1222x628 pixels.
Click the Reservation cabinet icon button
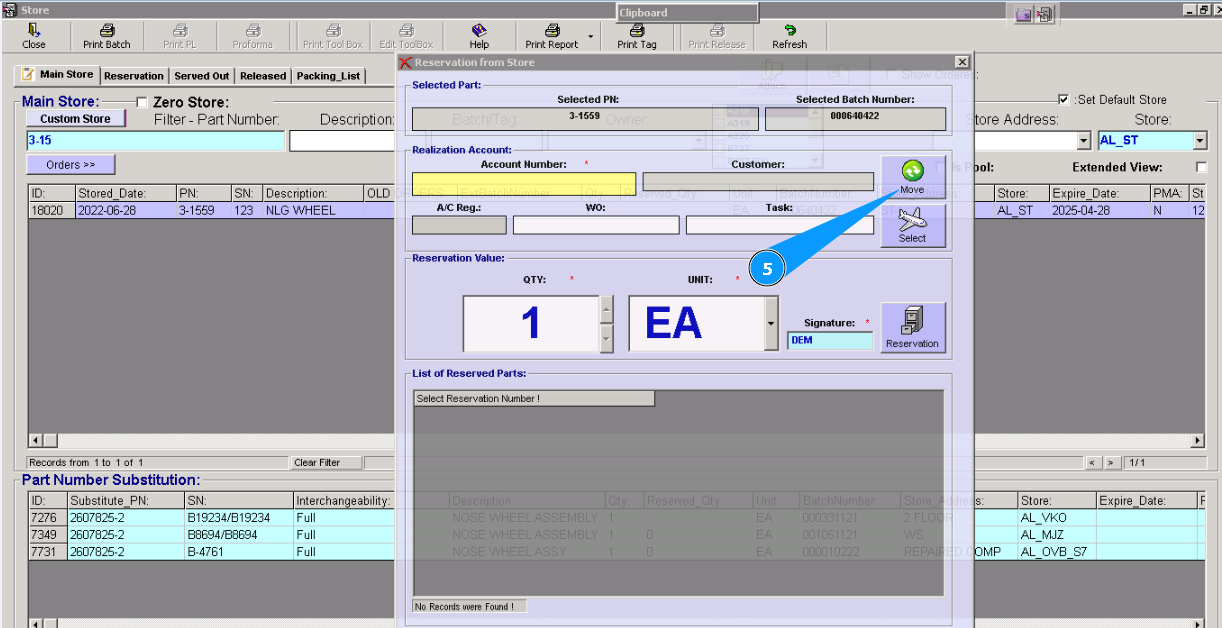tap(912, 327)
